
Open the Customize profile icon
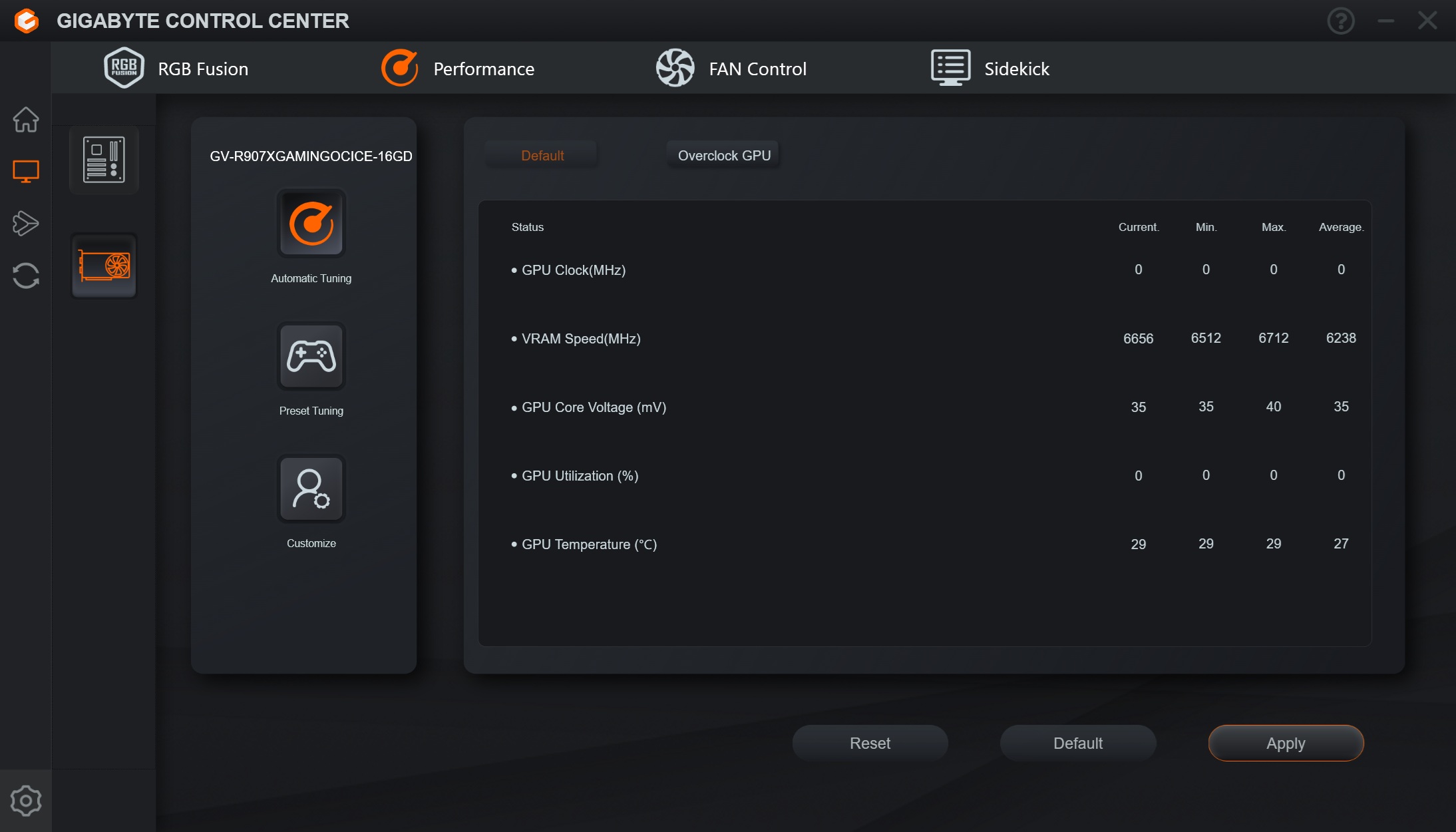coord(311,489)
